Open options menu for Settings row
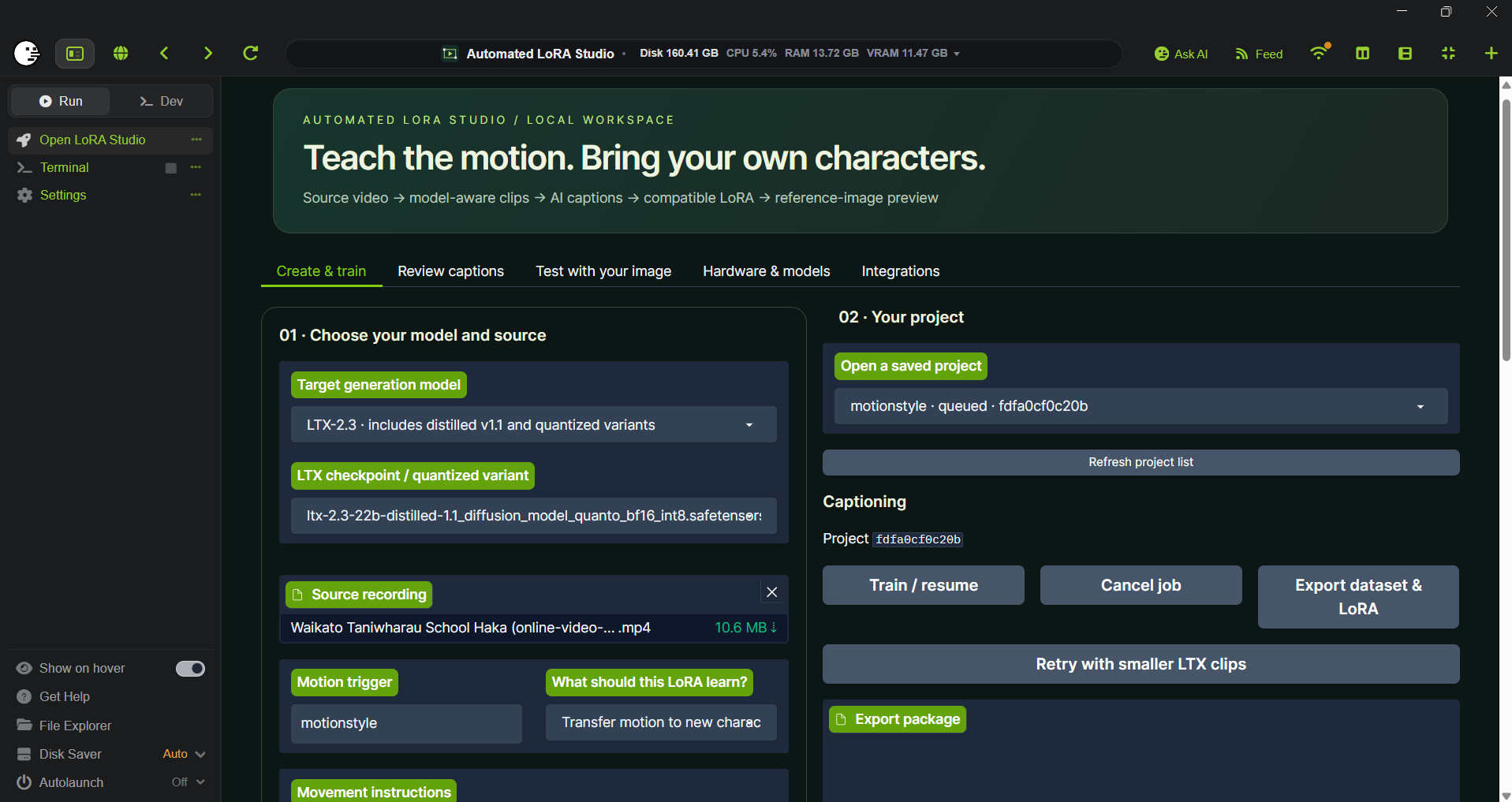 pos(196,195)
